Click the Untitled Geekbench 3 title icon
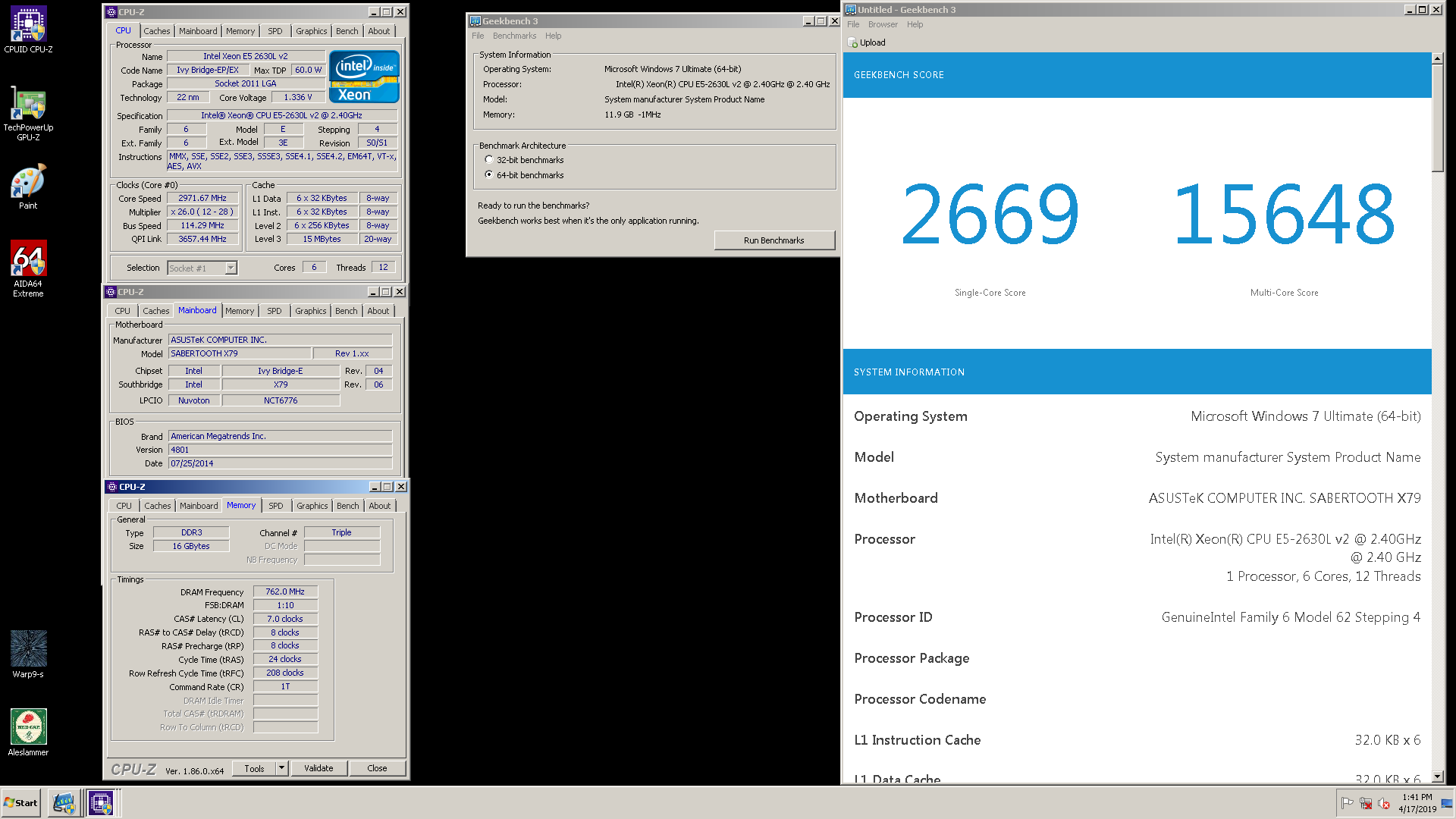This screenshot has width=1456, height=819. click(x=851, y=10)
